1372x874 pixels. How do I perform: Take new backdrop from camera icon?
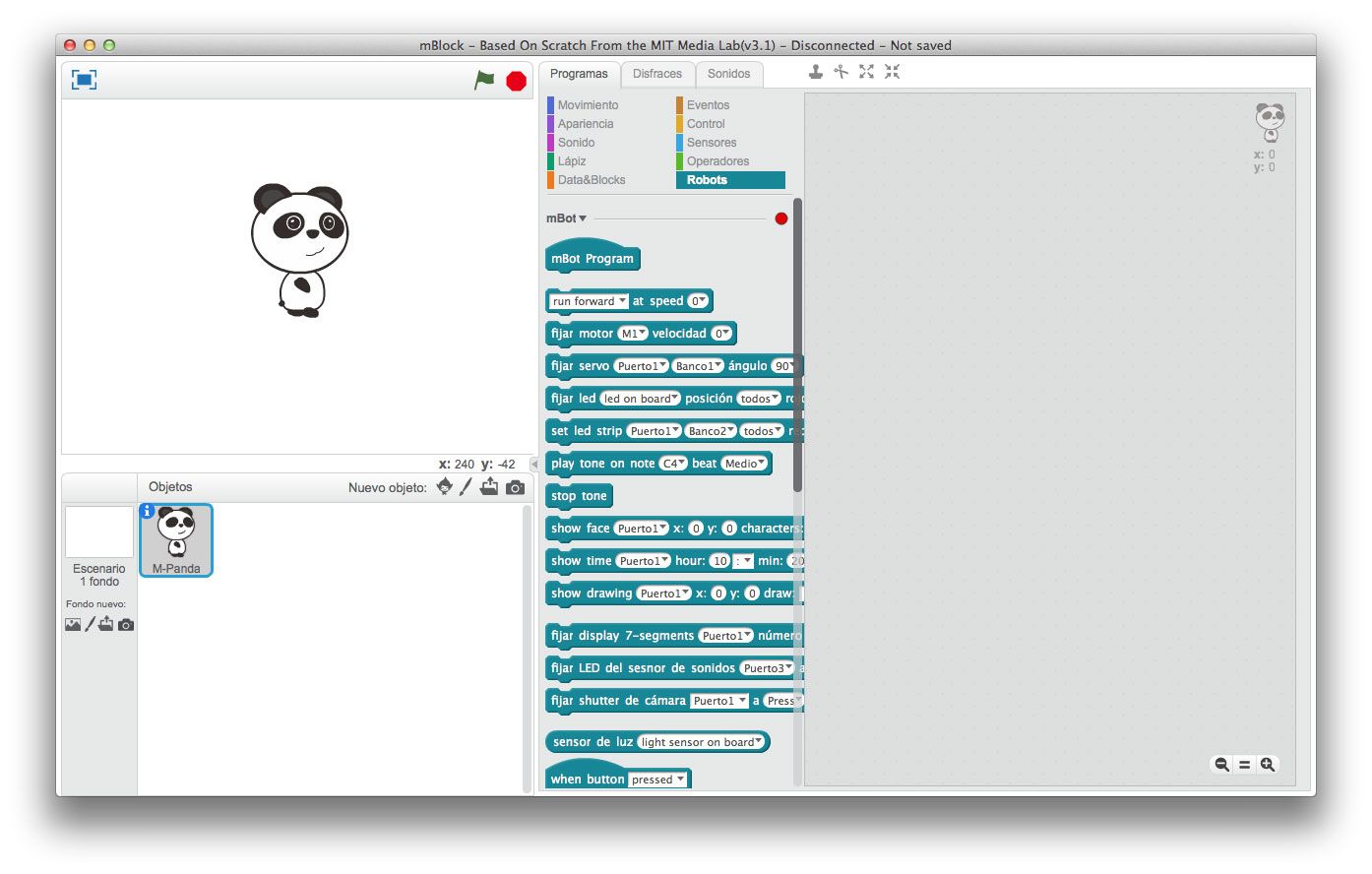[x=126, y=625]
